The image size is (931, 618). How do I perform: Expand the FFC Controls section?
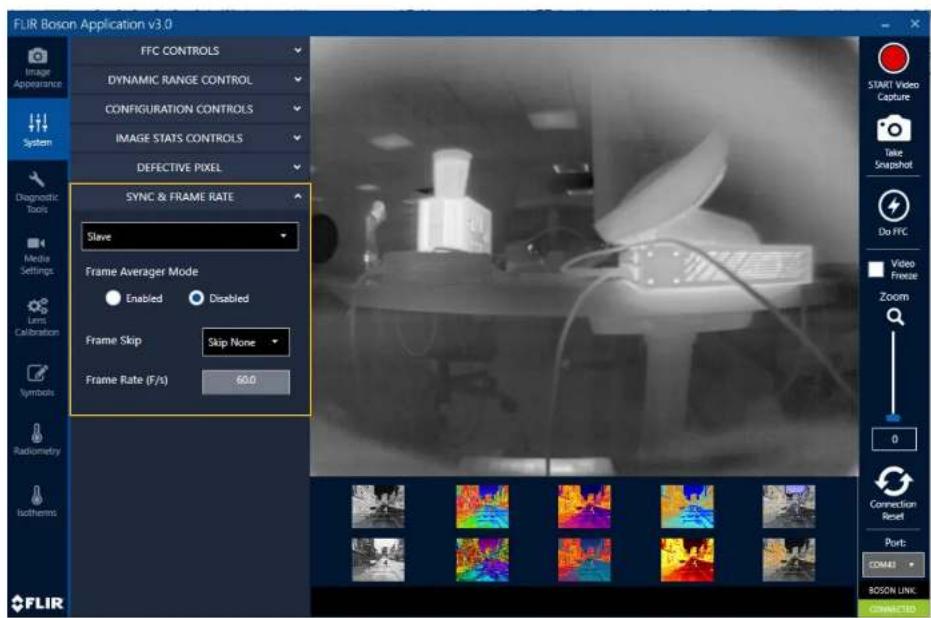189,51
